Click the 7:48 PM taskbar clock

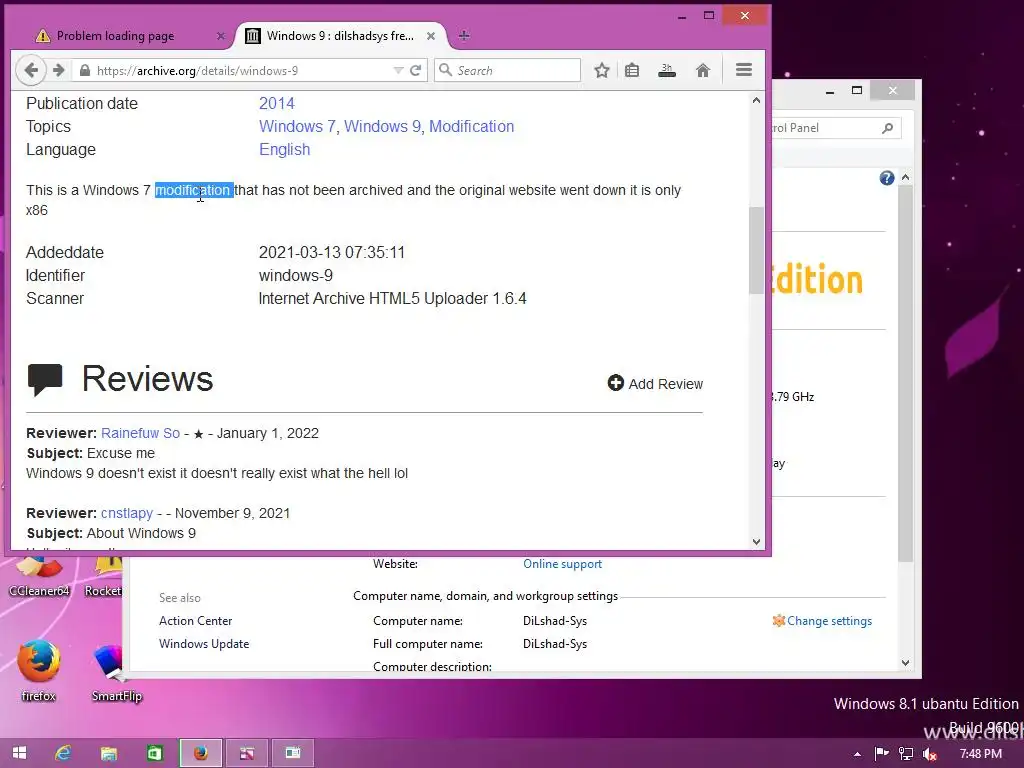980,754
